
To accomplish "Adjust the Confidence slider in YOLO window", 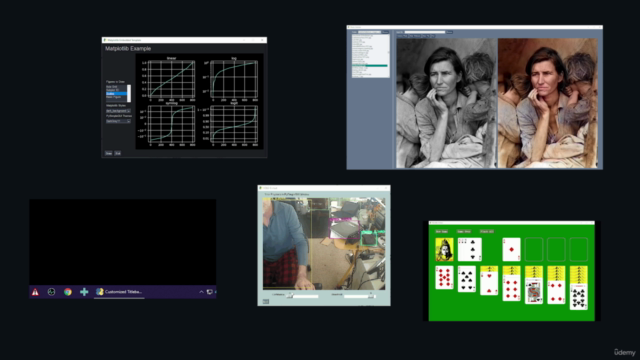I will coord(302,296).
